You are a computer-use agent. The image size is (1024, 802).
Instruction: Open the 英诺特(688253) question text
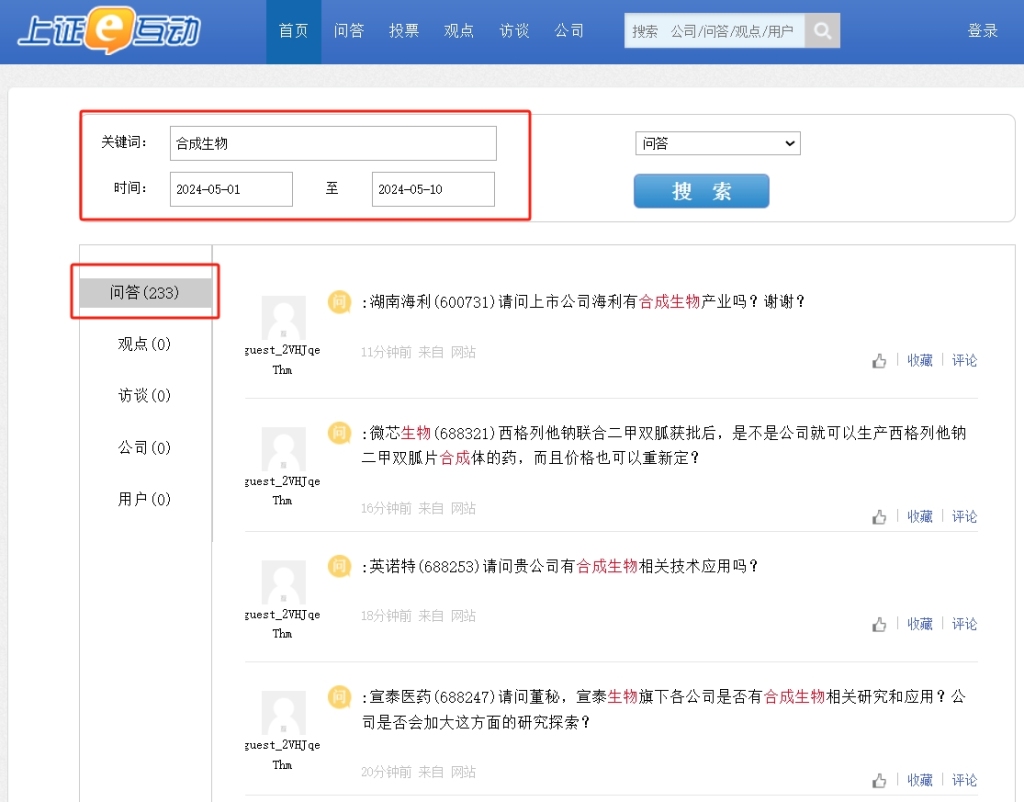click(x=562, y=566)
